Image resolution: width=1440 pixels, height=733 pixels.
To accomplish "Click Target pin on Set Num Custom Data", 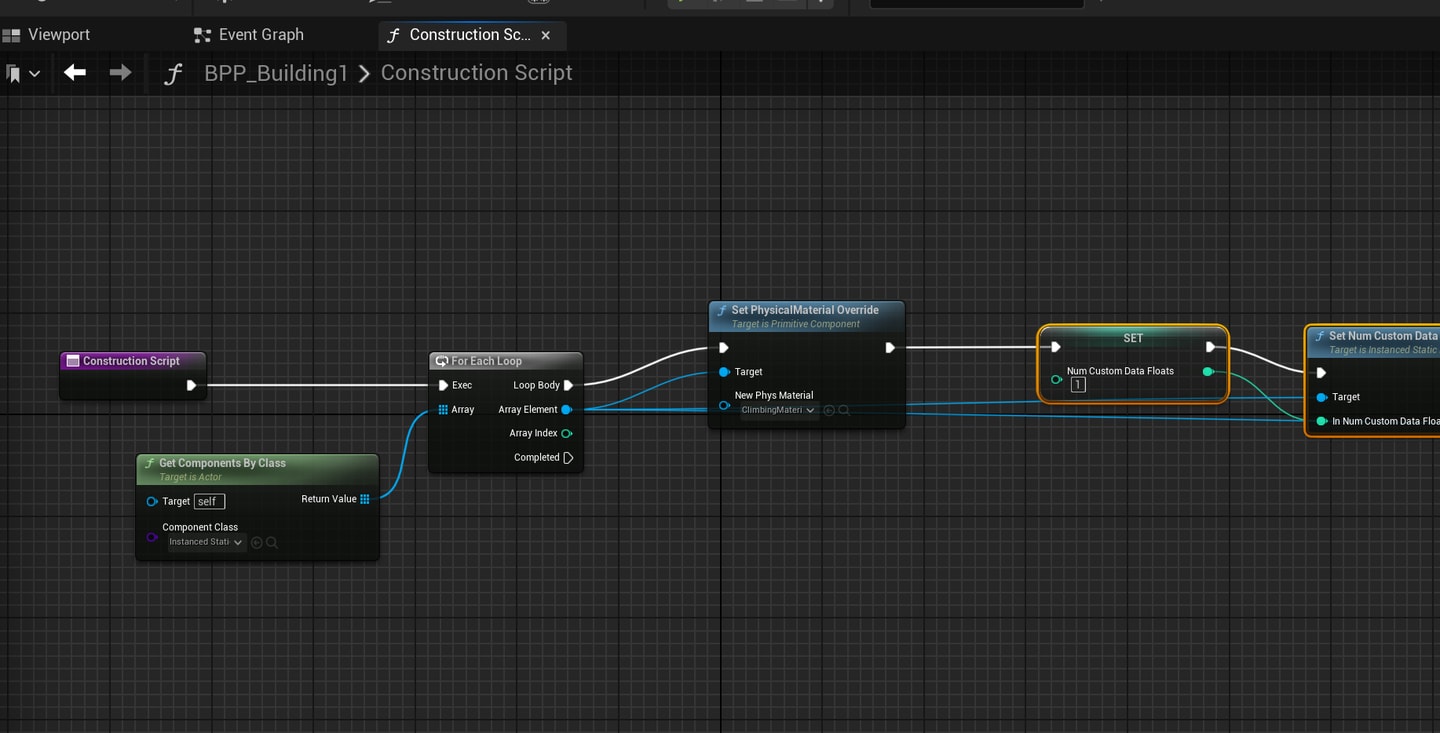I will tap(1322, 397).
